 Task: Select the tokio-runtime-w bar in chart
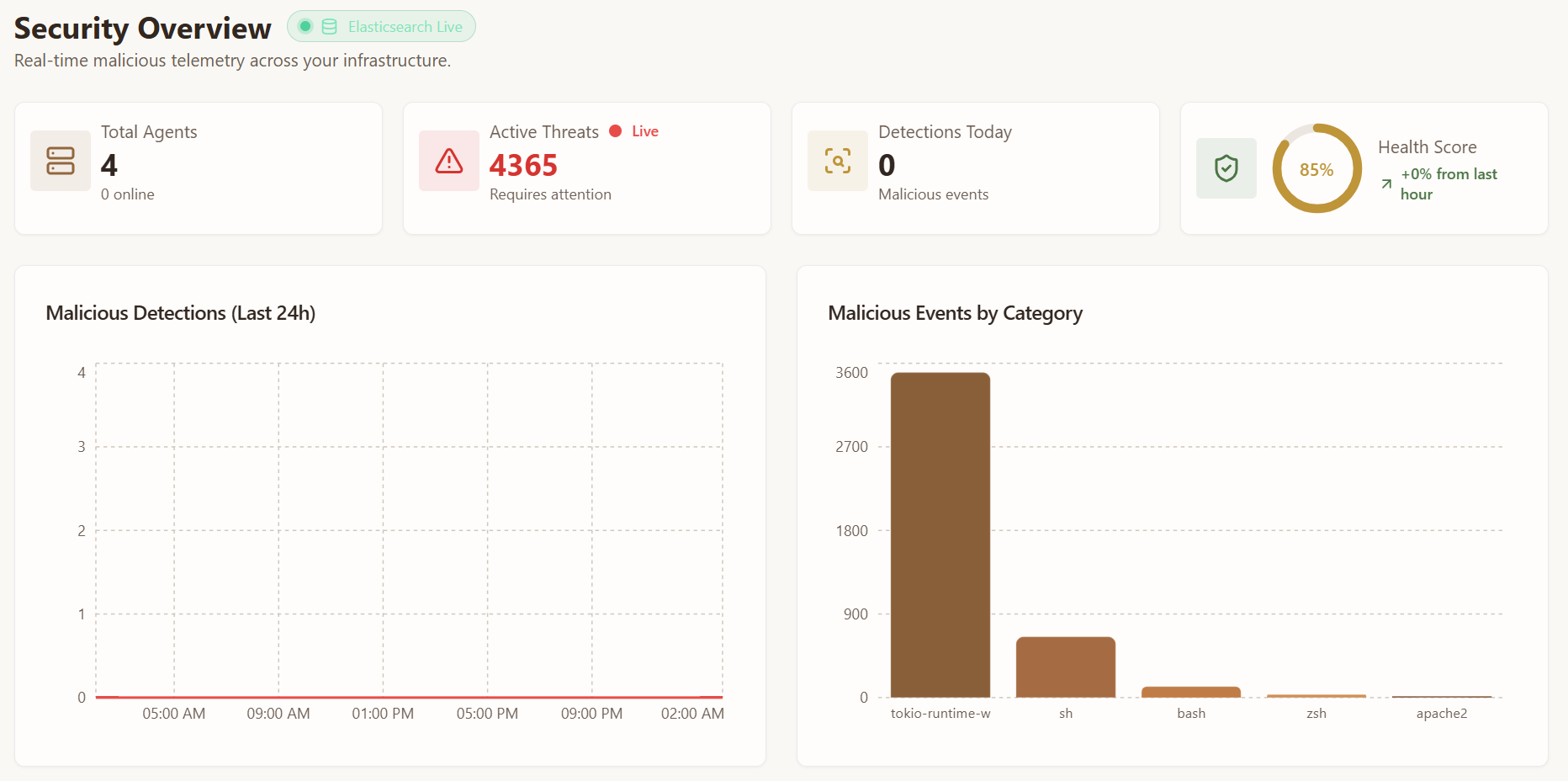[940, 534]
